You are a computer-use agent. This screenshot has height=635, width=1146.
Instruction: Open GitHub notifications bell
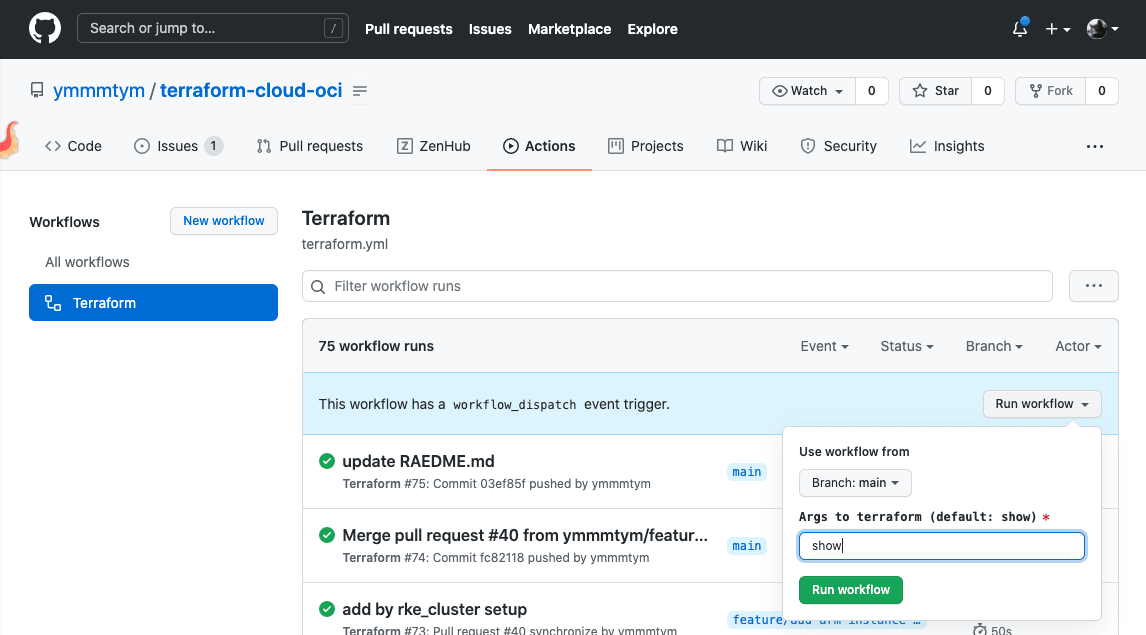[x=1019, y=29]
